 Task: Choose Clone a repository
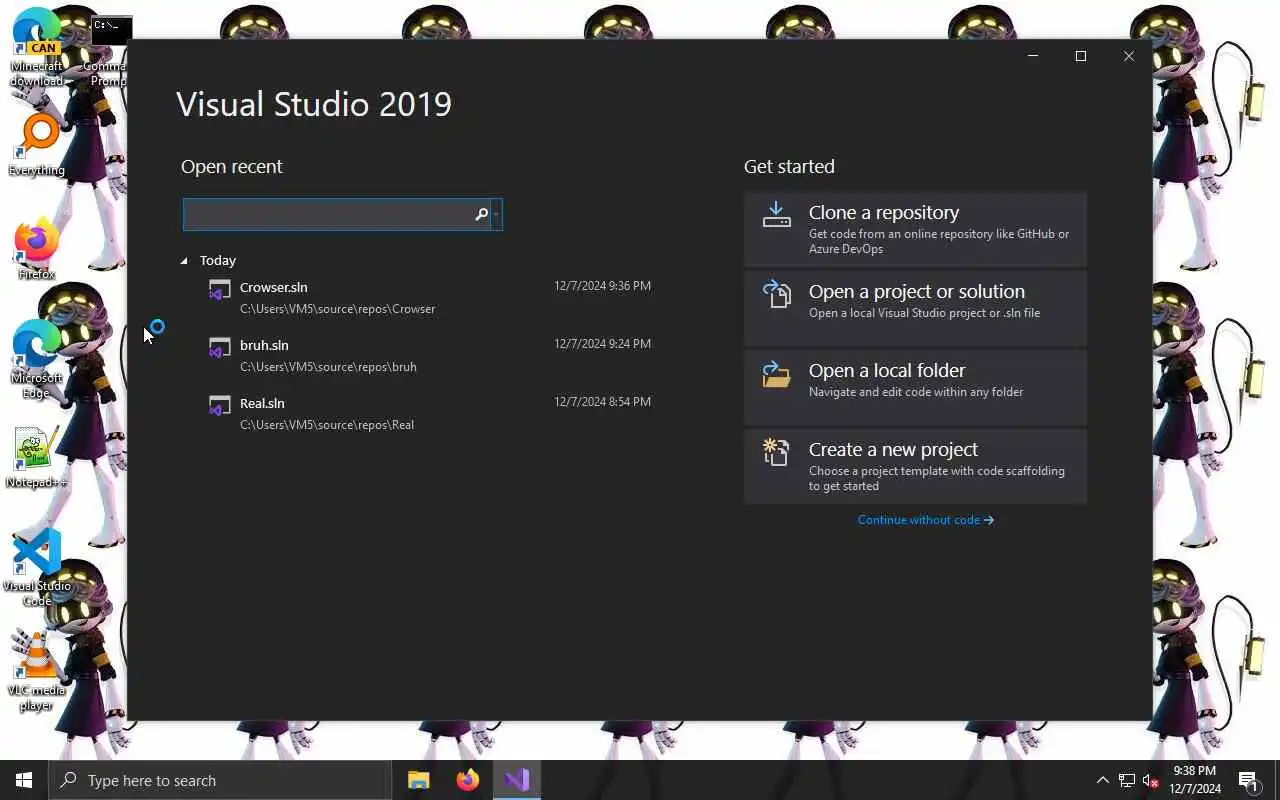point(915,229)
